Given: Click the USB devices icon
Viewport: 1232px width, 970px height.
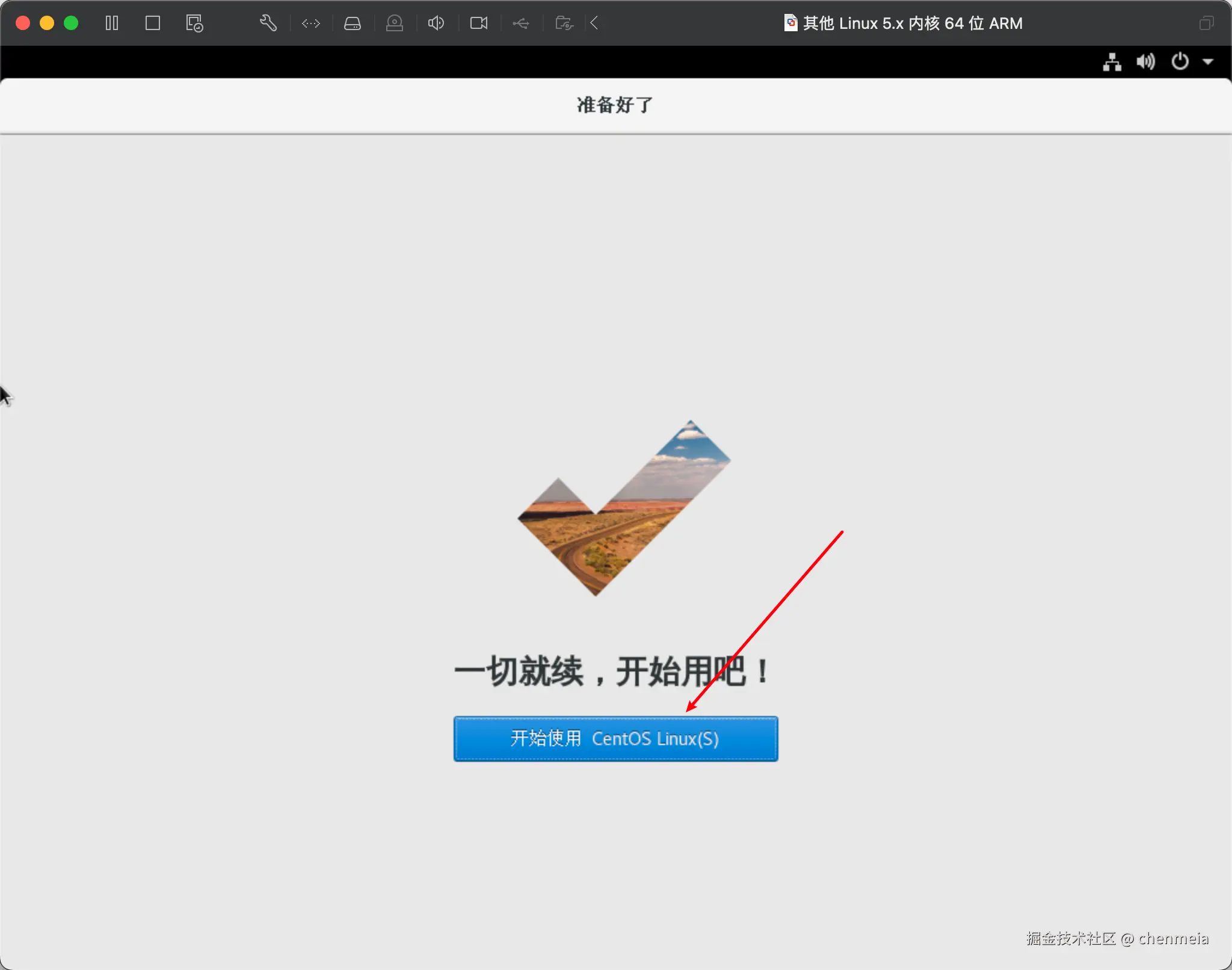Looking at the screenshot, I should [x=520, y=23].
